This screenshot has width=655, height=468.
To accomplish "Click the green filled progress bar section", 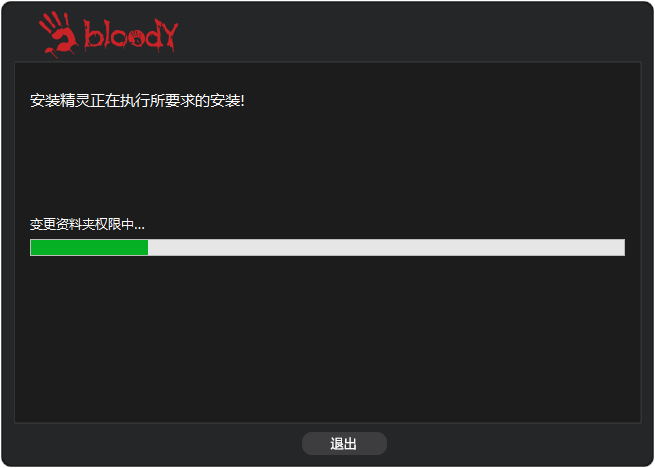I will tap(89, 247).
